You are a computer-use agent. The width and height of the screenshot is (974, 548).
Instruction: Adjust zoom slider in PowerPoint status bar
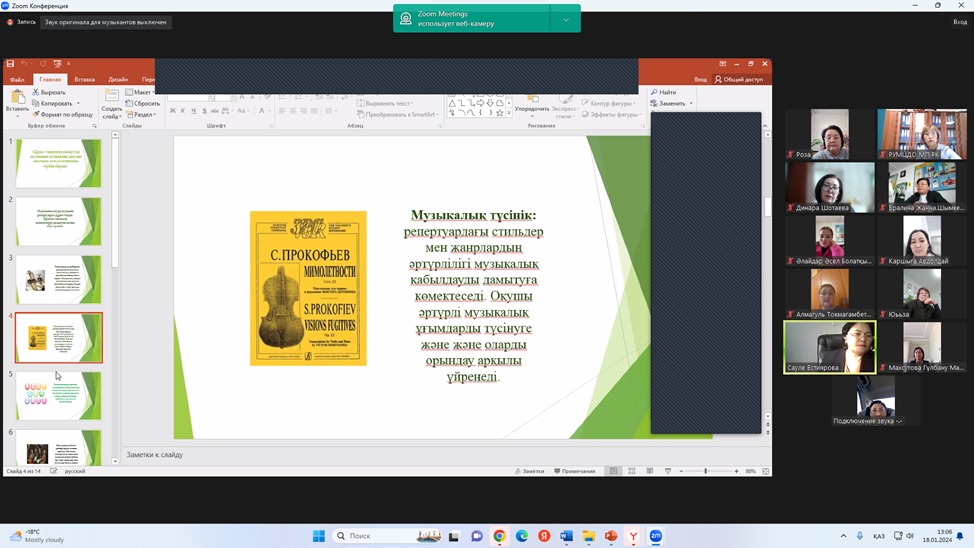click(706, 471)
